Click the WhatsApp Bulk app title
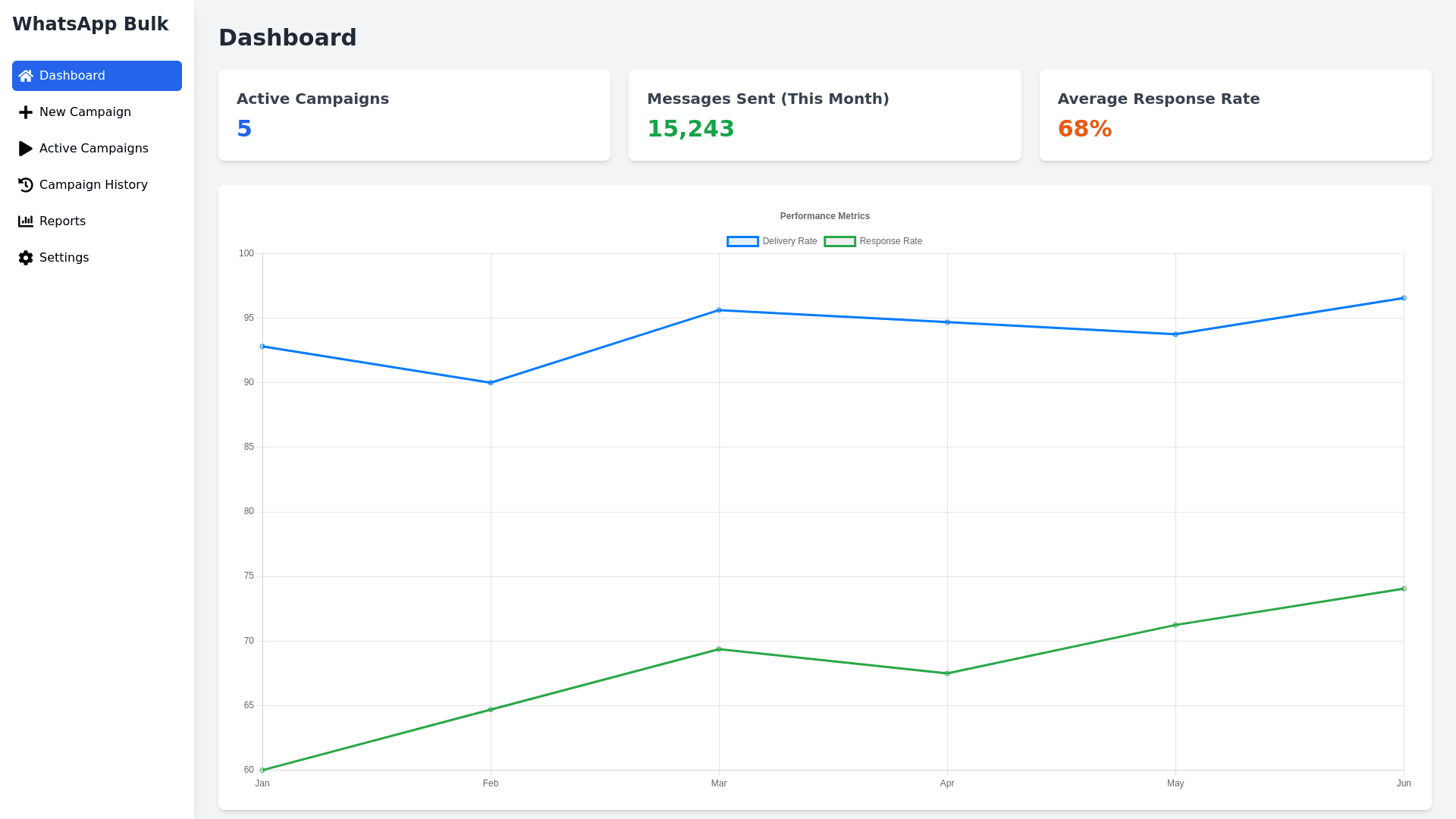This screenshot has width=1456, height=819. 90,24
